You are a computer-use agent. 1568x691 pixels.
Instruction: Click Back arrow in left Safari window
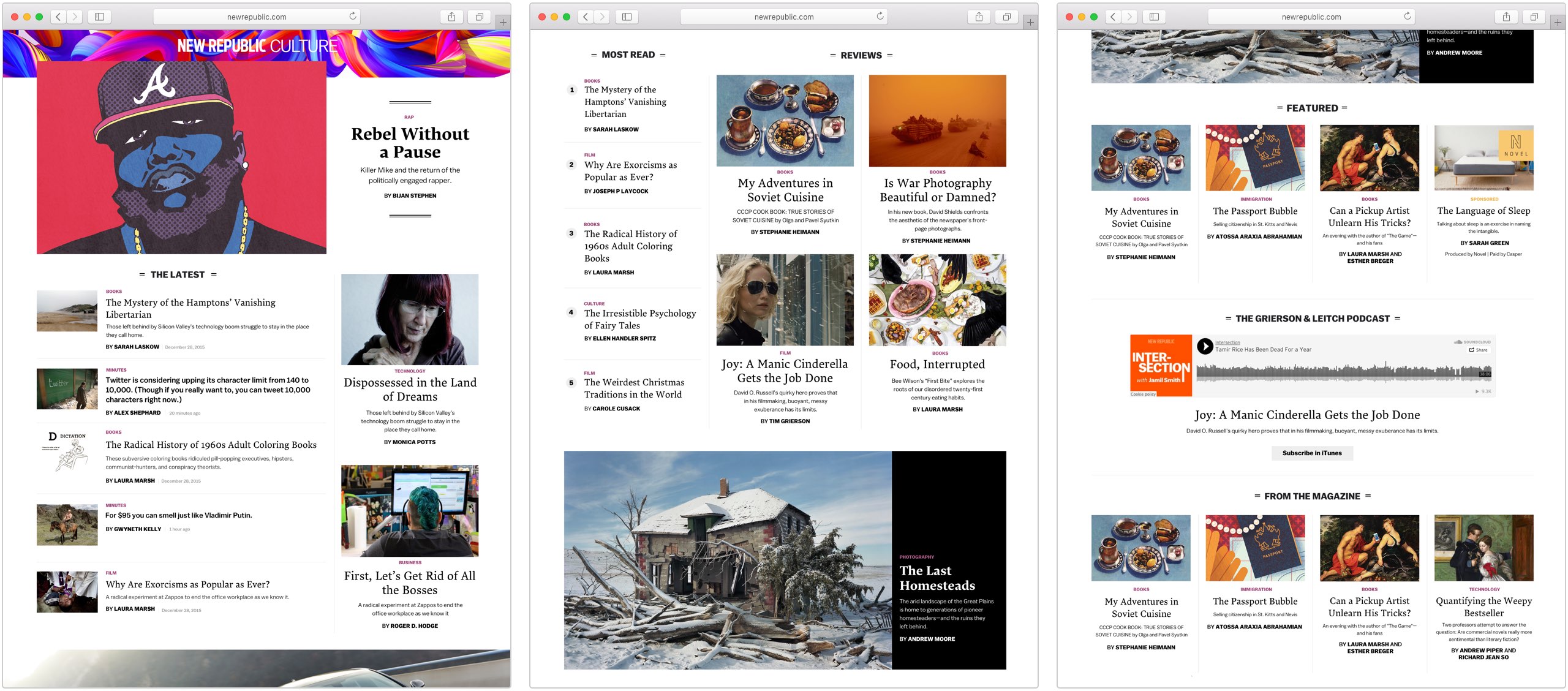[58, 17]
